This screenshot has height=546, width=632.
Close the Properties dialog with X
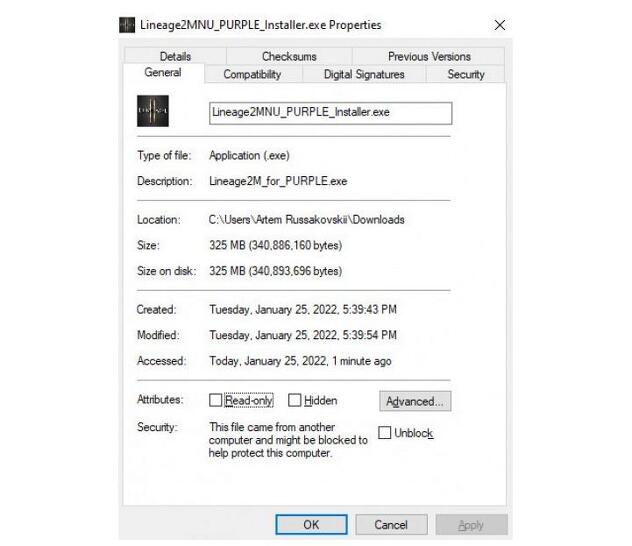coord(499,24)
